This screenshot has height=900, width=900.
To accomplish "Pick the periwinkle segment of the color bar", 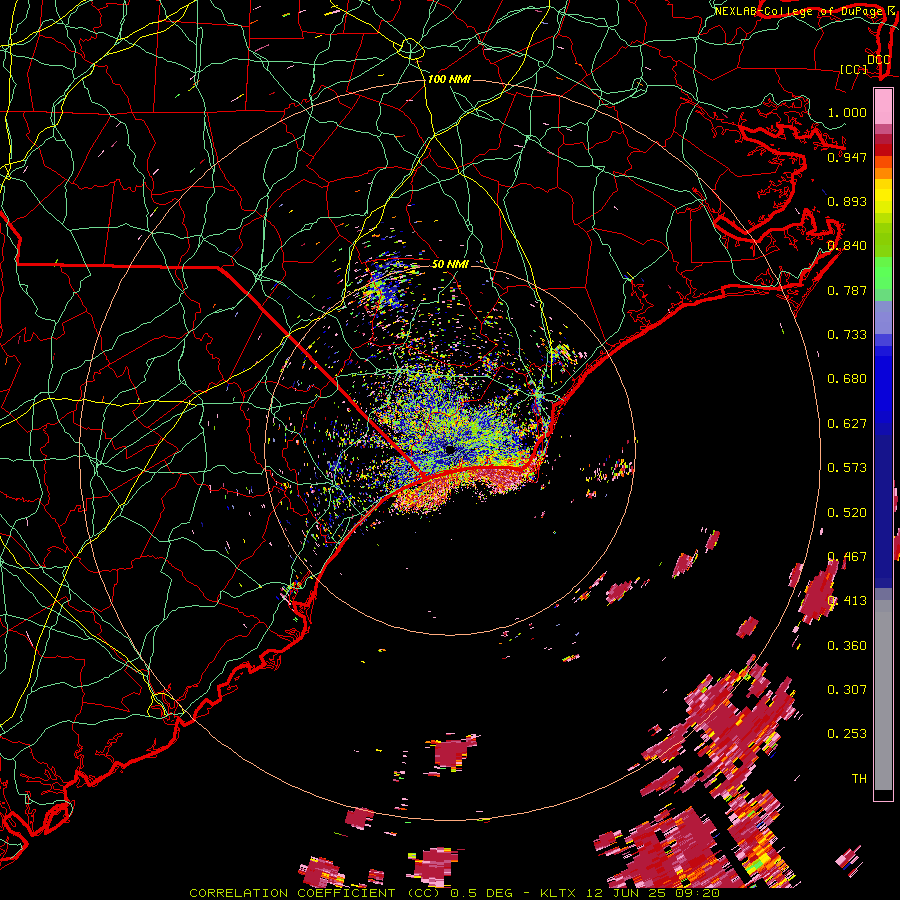I will click(883, 319).
